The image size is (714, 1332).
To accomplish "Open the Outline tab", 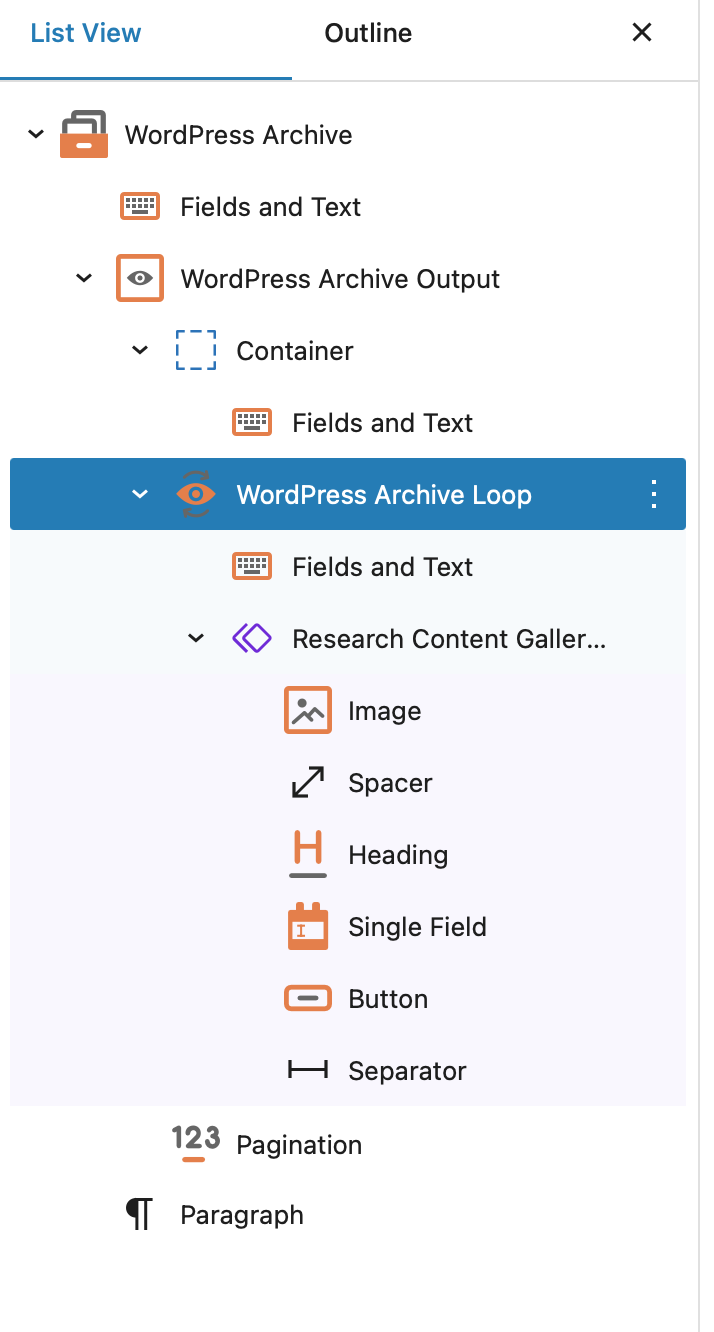I will click(x=368, y=33).
